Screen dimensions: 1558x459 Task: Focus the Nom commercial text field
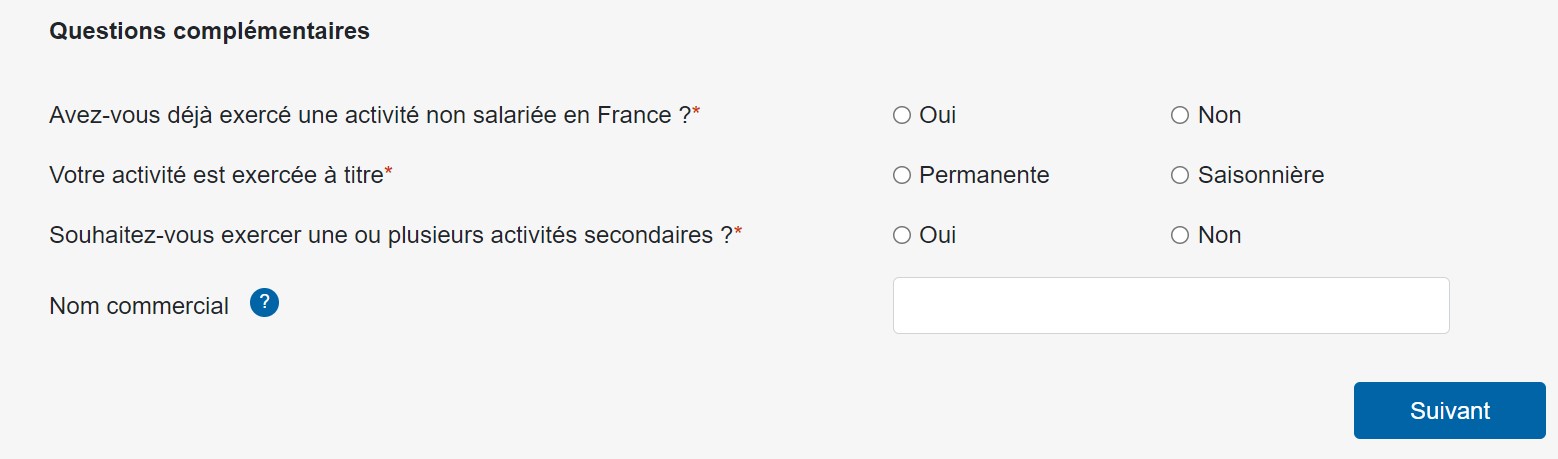click(1171, 305)
